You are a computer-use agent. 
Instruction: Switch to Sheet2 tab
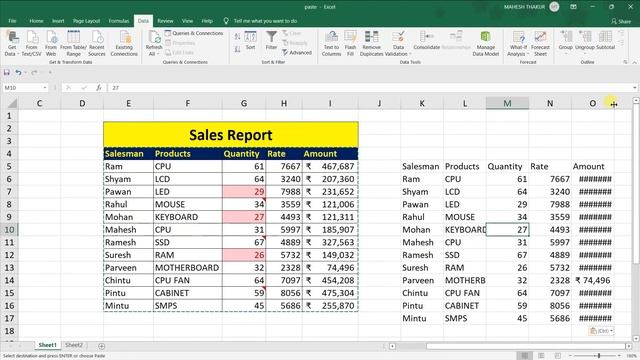74,345
